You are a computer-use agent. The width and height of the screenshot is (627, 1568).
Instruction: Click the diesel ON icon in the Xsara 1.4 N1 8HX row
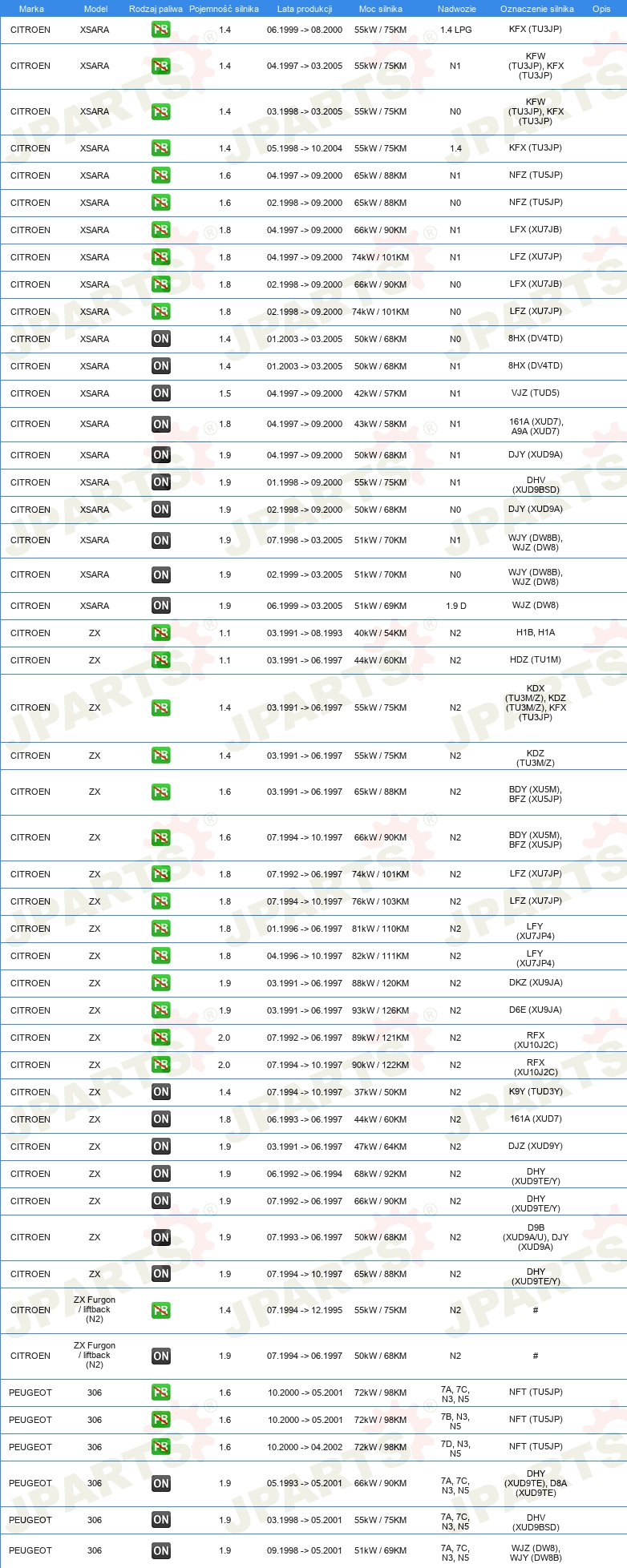pyautogui.click(x=161, y=366)
